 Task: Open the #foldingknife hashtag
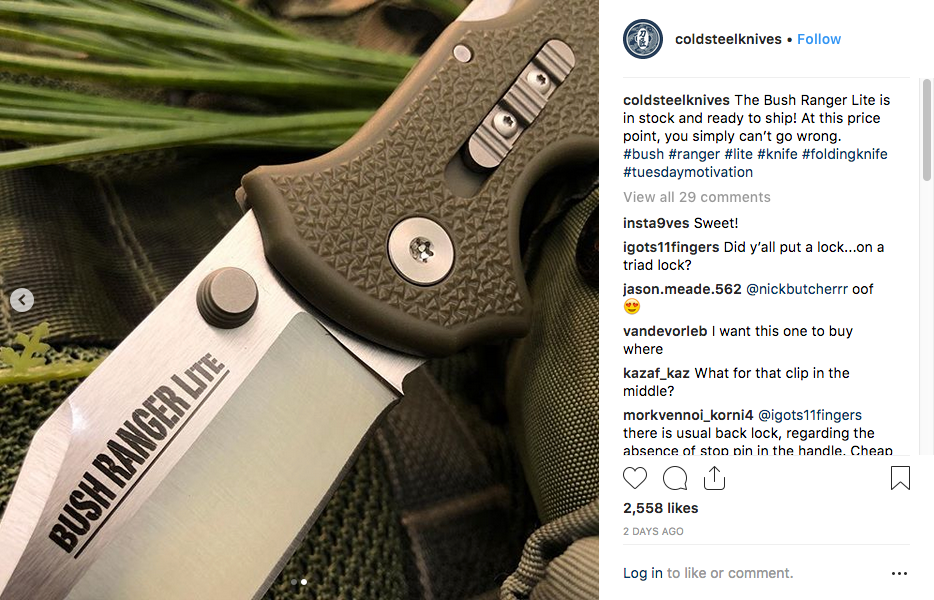(x=844, y=154)
